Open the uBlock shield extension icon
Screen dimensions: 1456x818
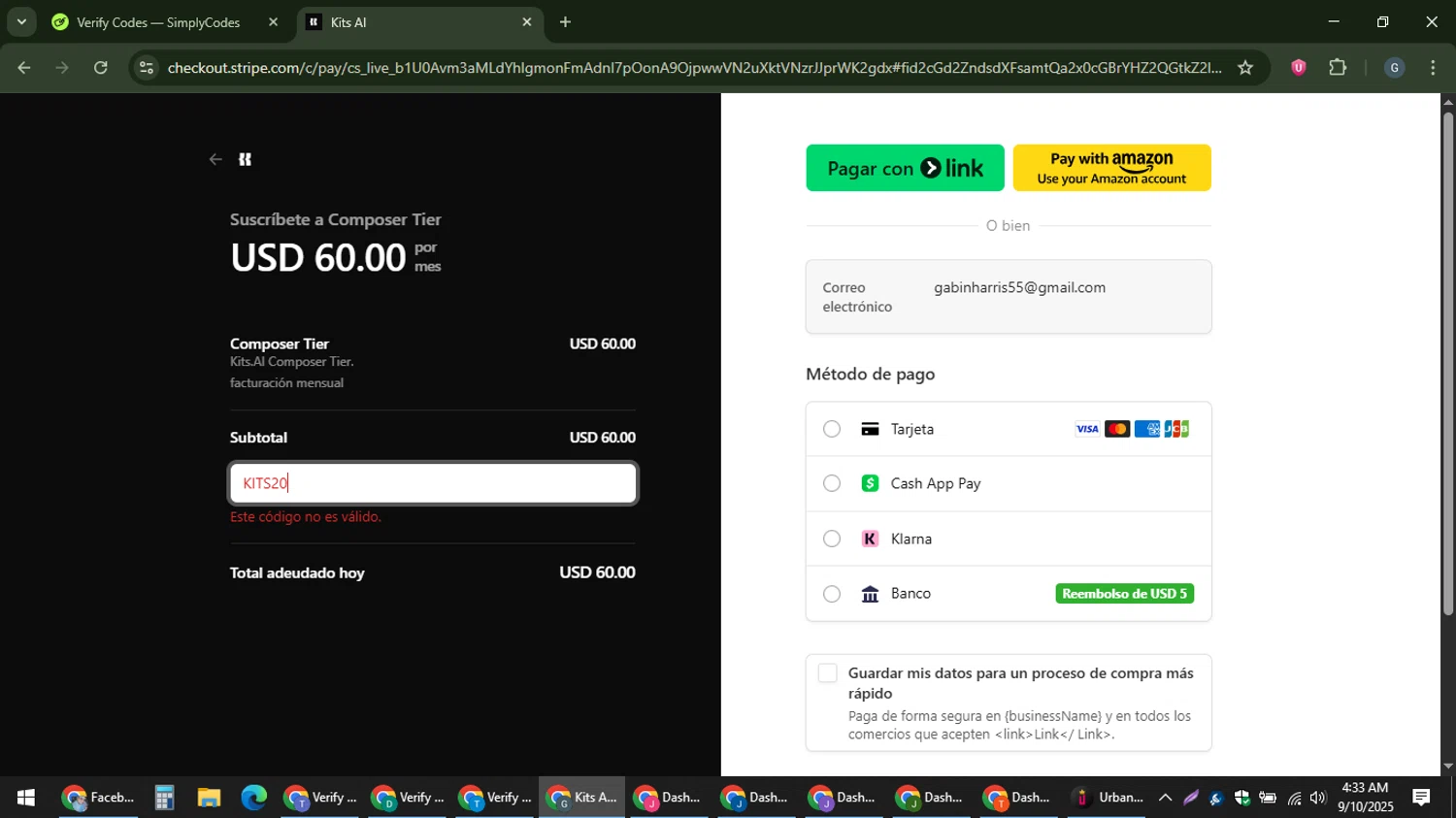click(1298, 67)
